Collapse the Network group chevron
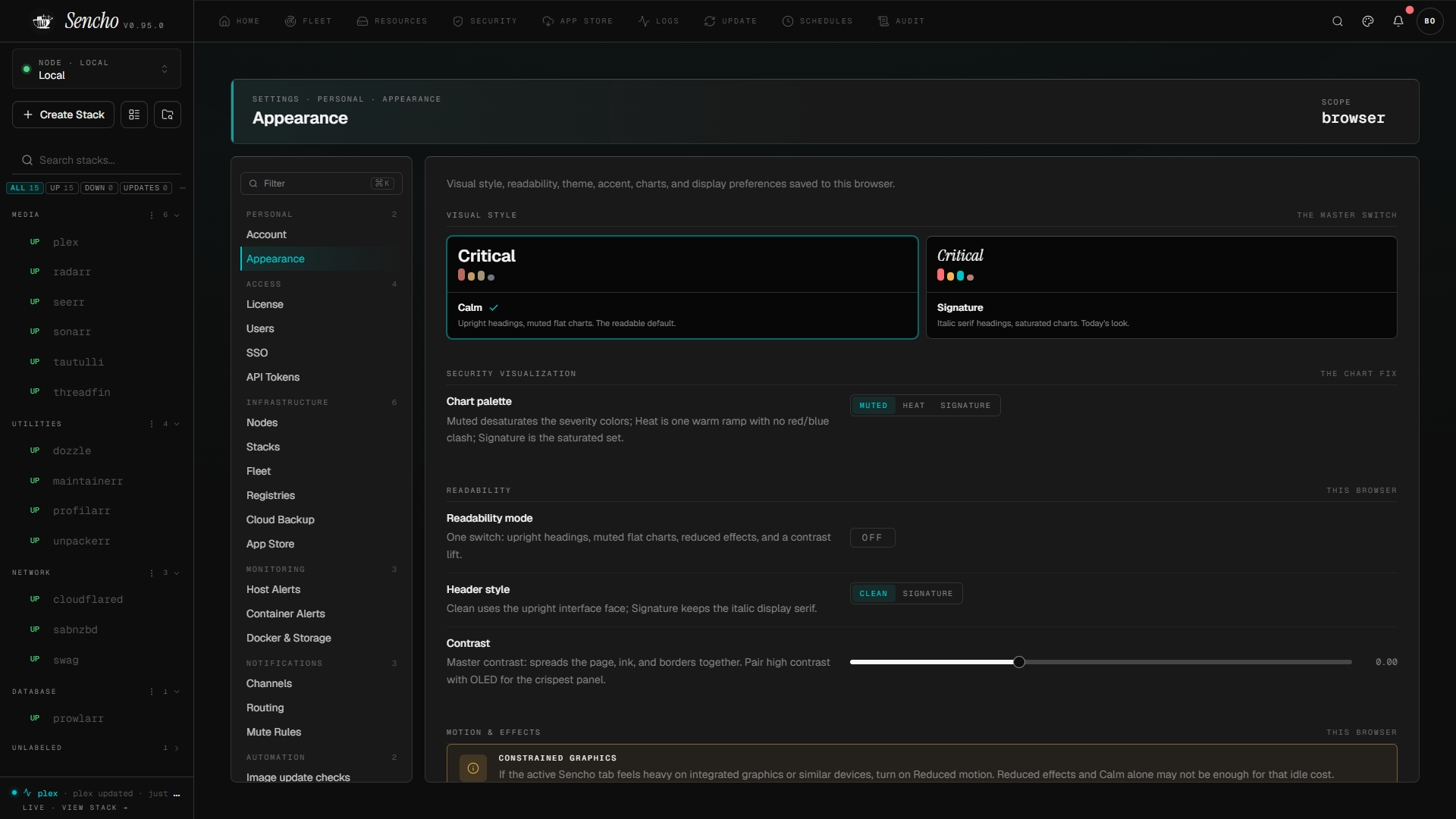The height and width of the screenshot is (819, 1456). point(177,573)
